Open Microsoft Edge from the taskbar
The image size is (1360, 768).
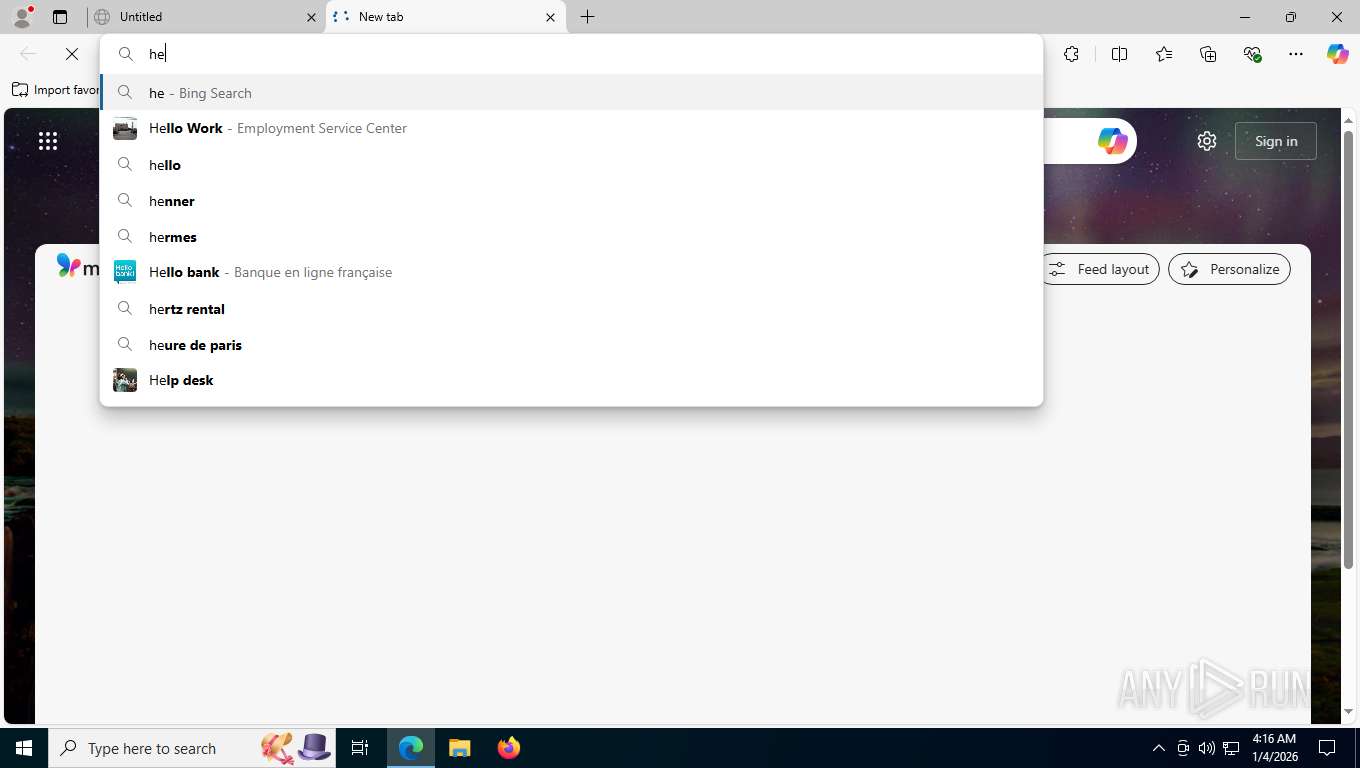pos(411,748)
